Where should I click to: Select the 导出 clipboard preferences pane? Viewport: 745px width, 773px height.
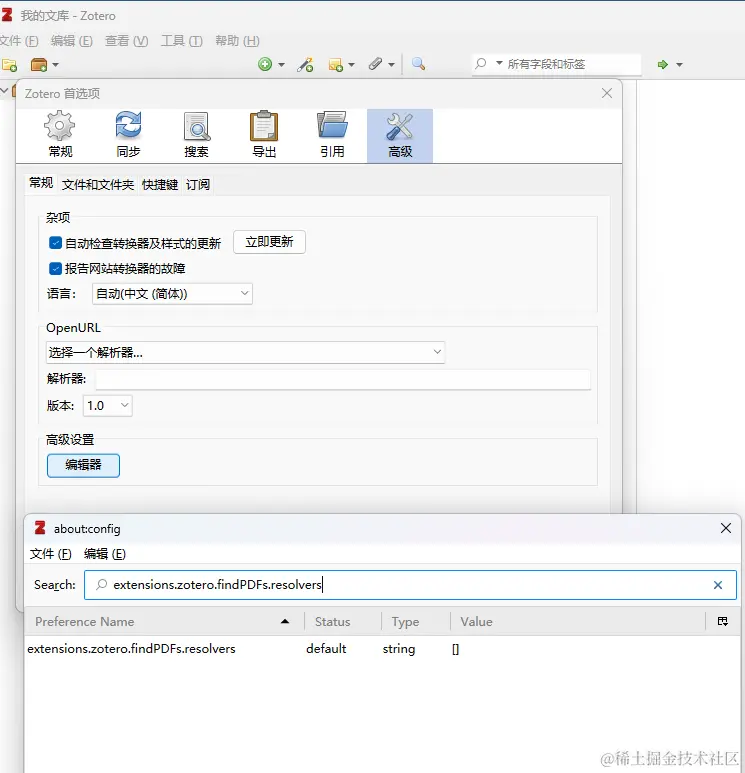pyautogui.click(x=264, y=135)
